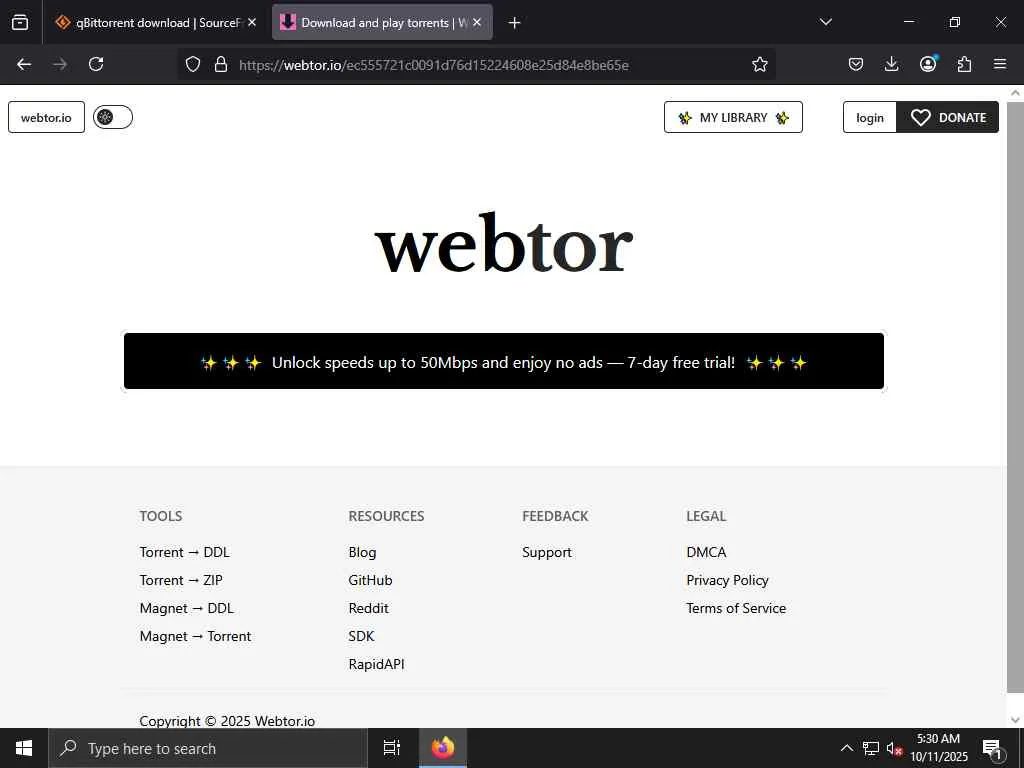Click the scrollbar down arrow
1024x768 pixels.
[1015, 720]
